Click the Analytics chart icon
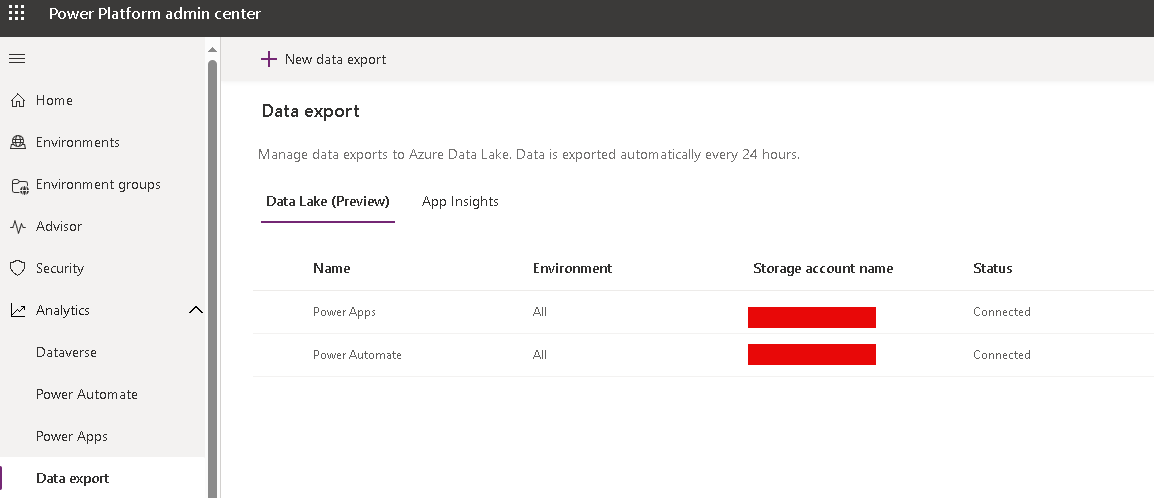The height and width of the screenshot is (498, 1154). coord(18,310)
